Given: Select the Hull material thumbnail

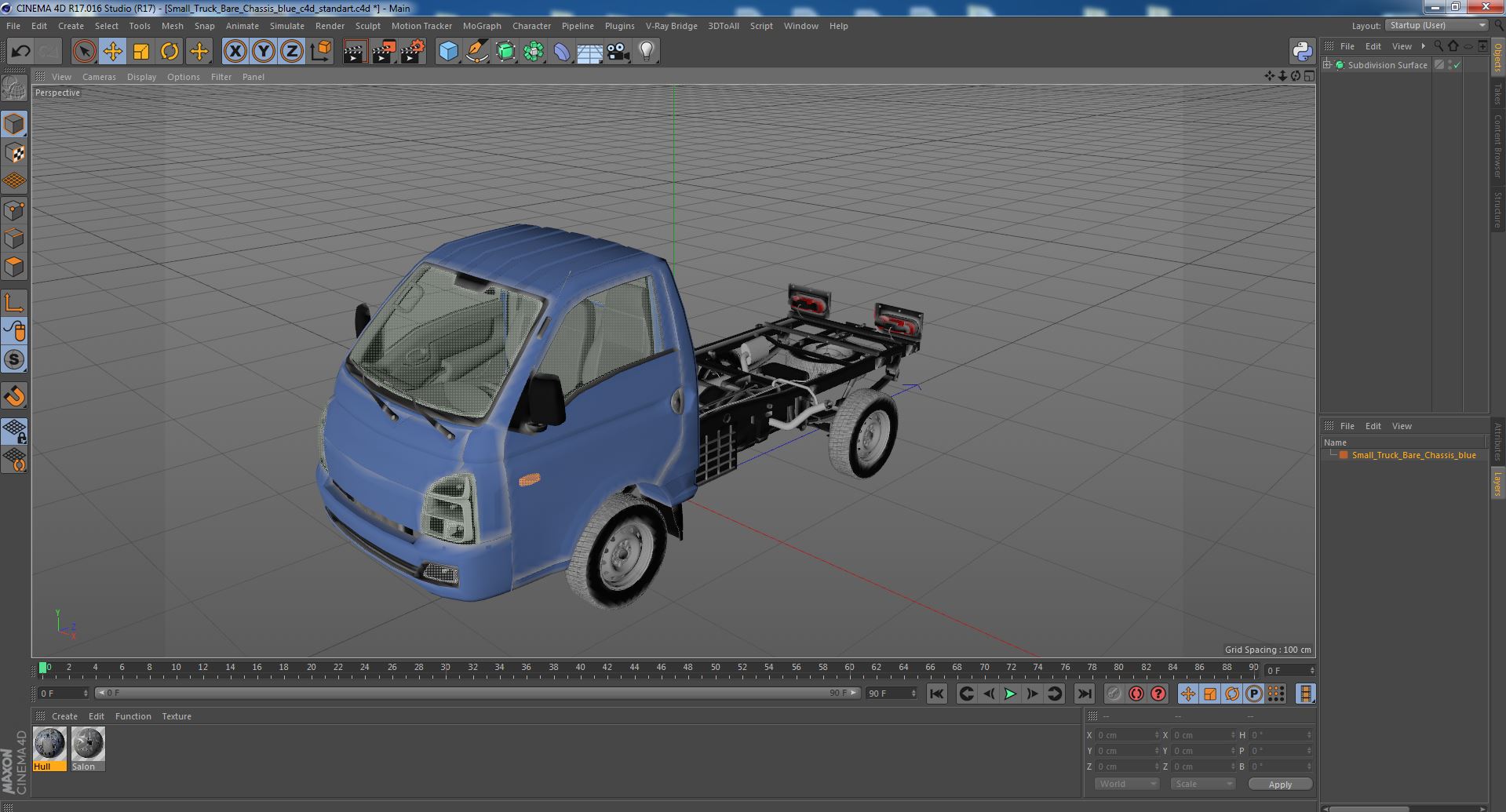Looking at the screenshot, I should [49, 749].
